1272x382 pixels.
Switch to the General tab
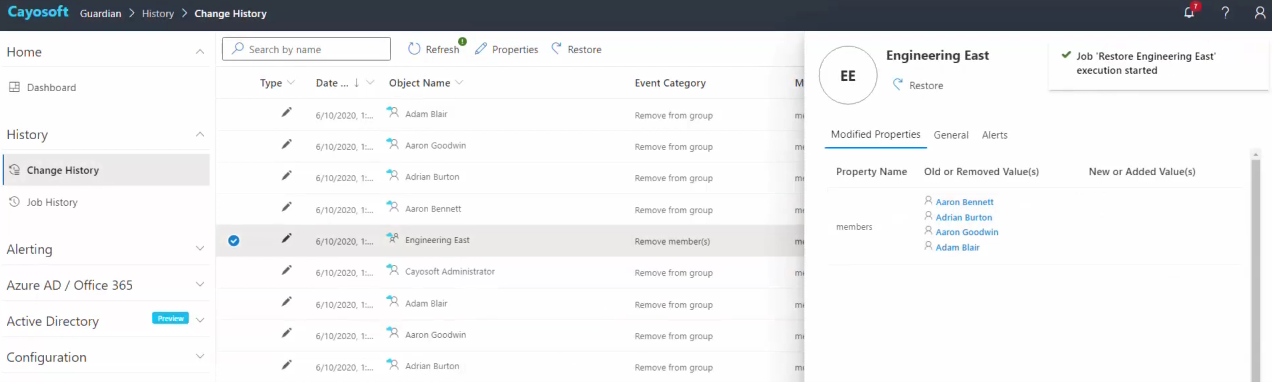point(951,135)
